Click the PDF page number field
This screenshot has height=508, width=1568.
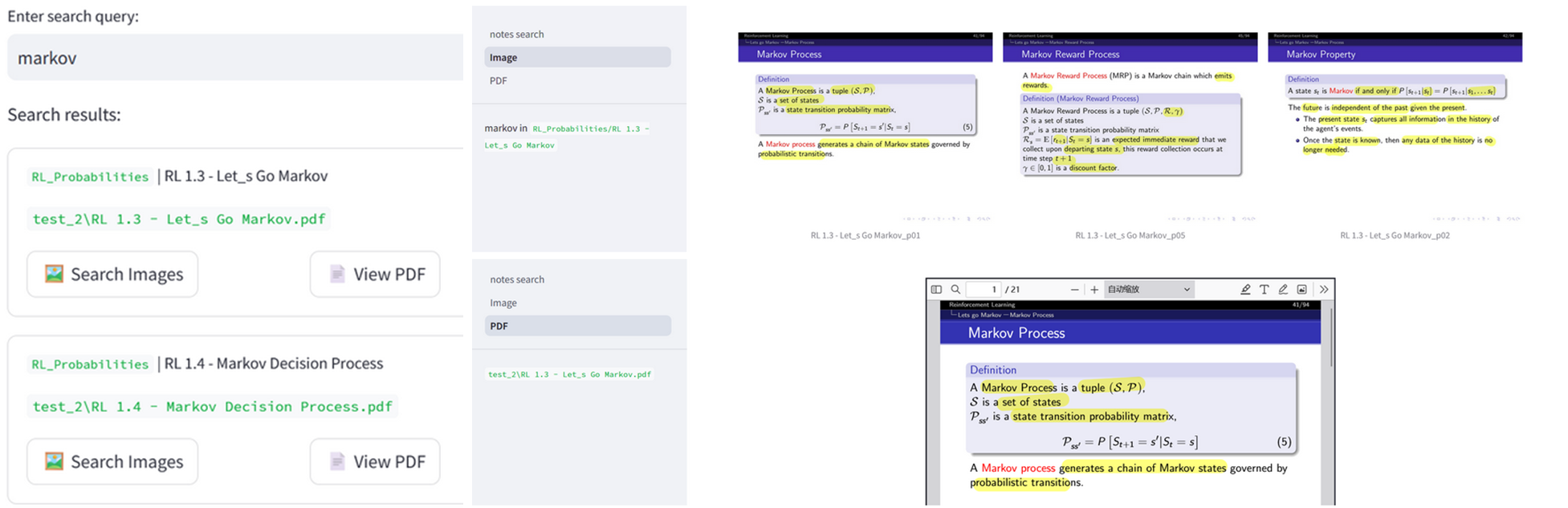coord(984,290)
